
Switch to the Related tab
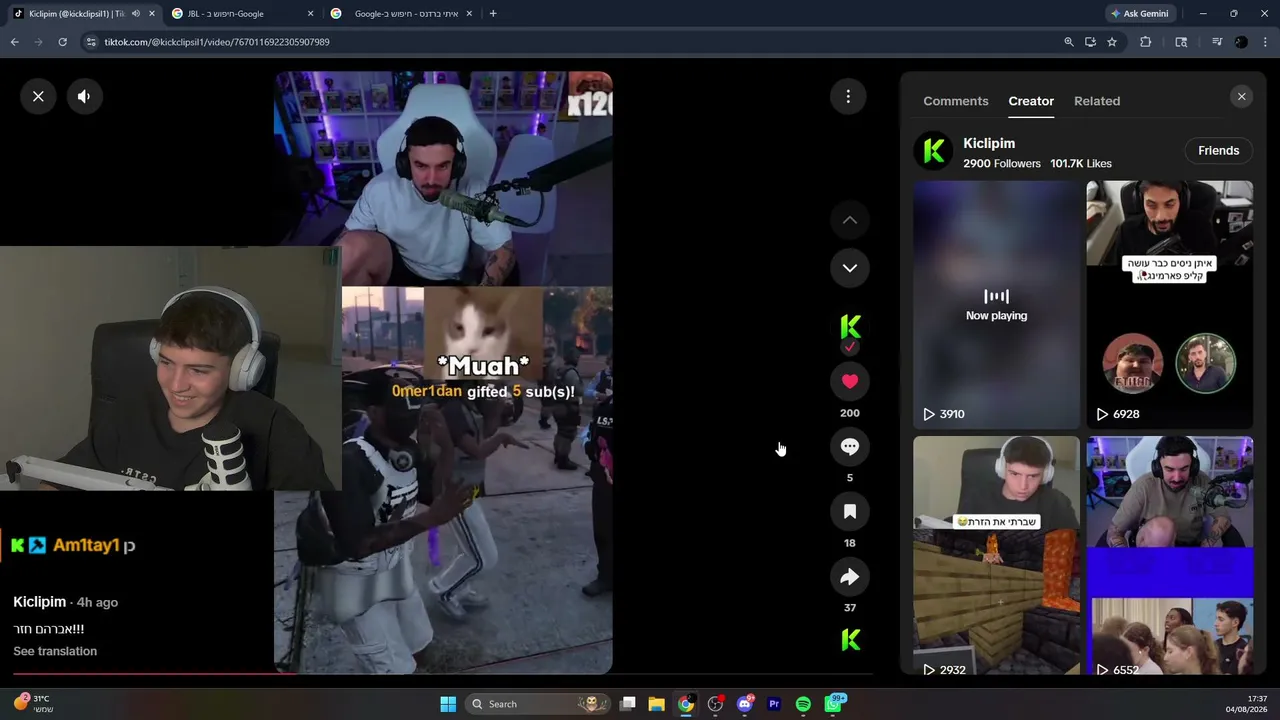(1097, 101)
